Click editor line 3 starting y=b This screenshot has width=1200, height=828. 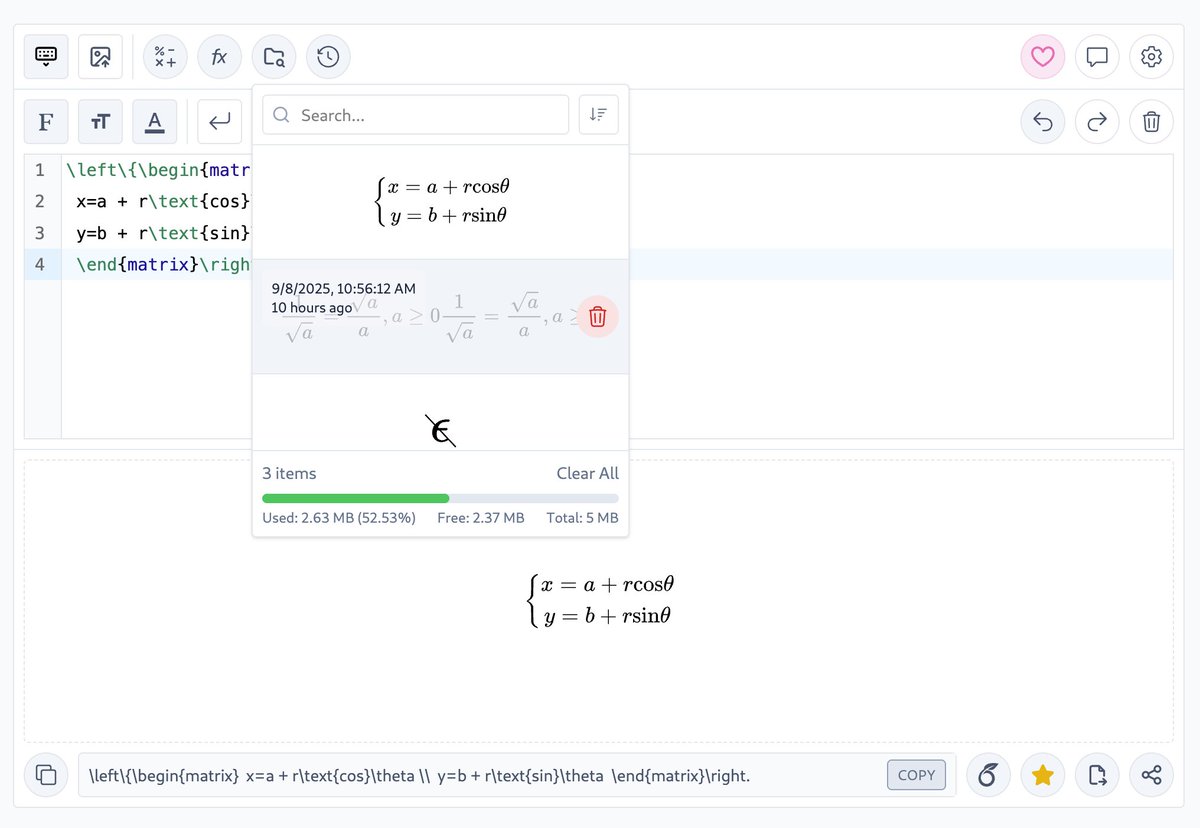[x=162, y=233]
